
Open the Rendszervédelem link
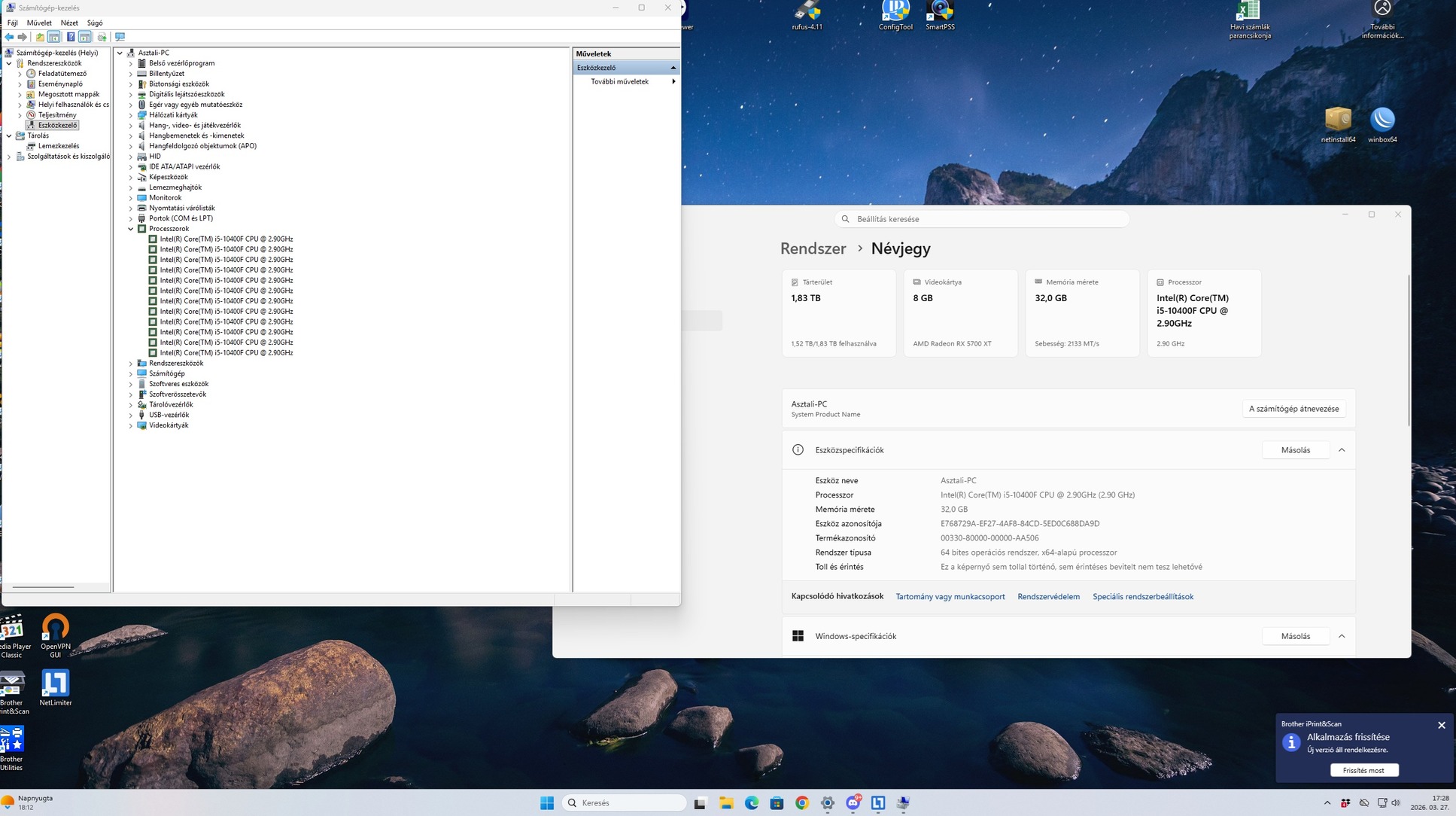(x=1048, y=597)
